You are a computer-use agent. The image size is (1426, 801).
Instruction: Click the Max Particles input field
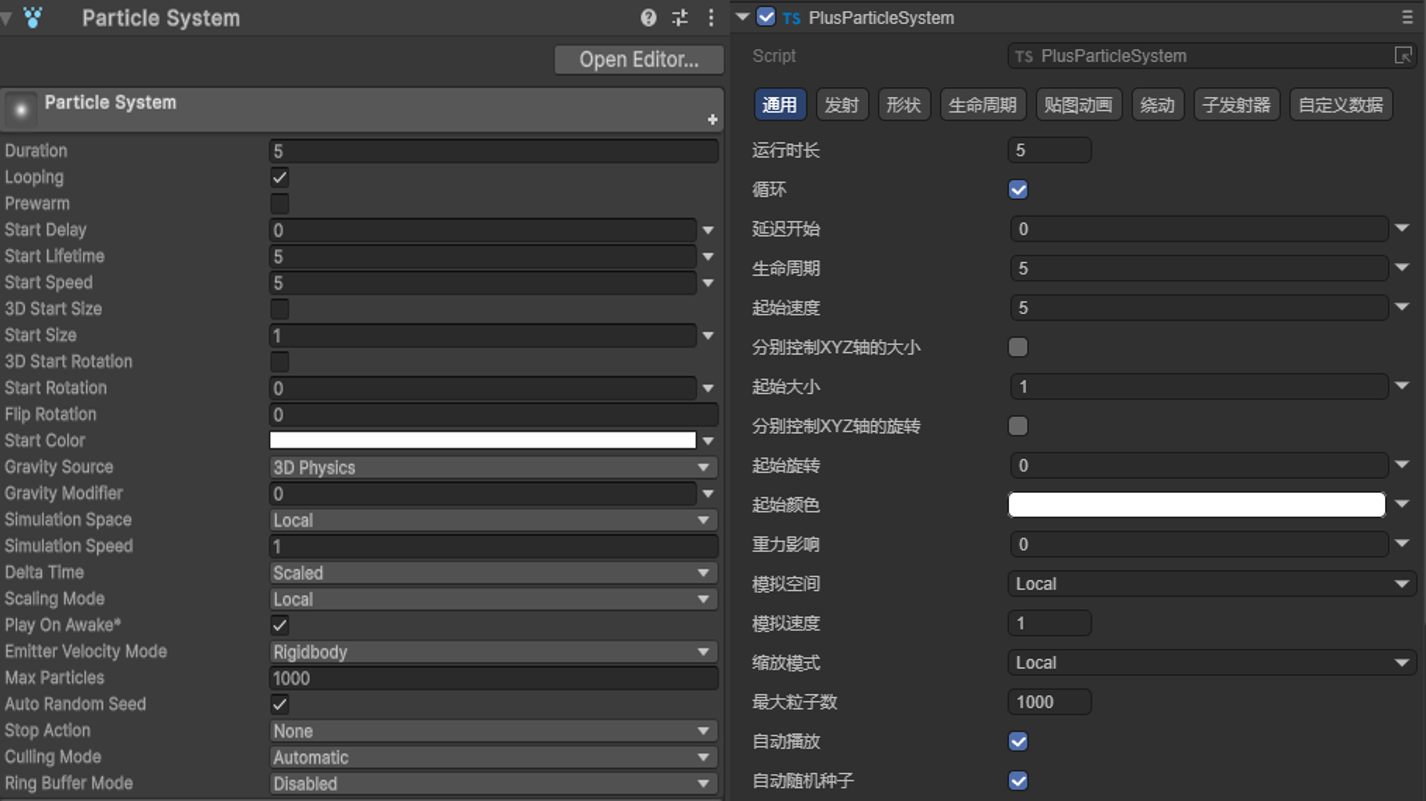[494, 678]
